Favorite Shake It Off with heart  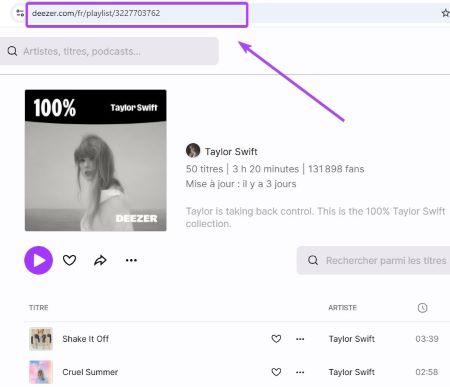click(x=276, y=339)
